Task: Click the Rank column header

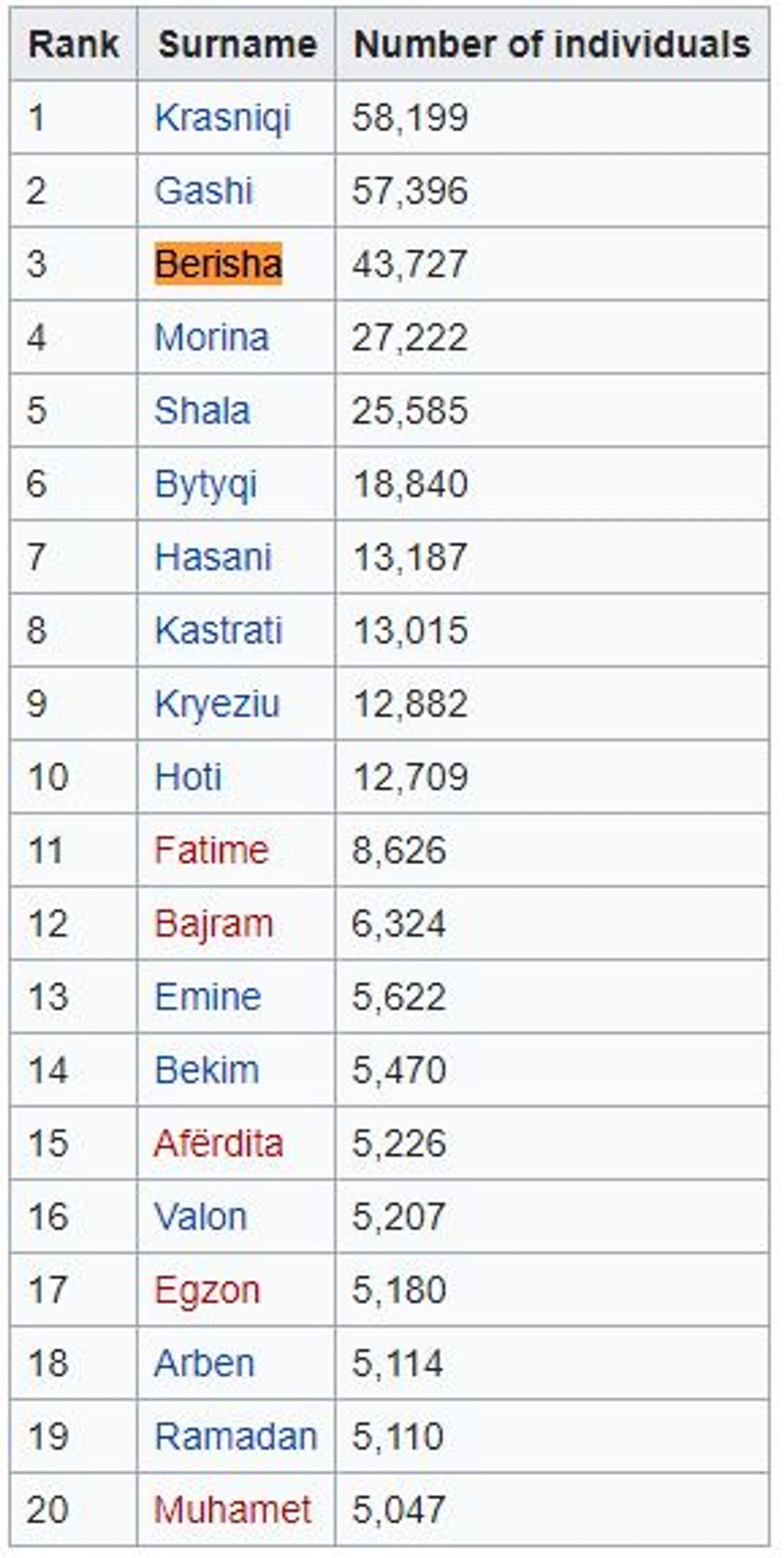Action: [x=73, y=44]
